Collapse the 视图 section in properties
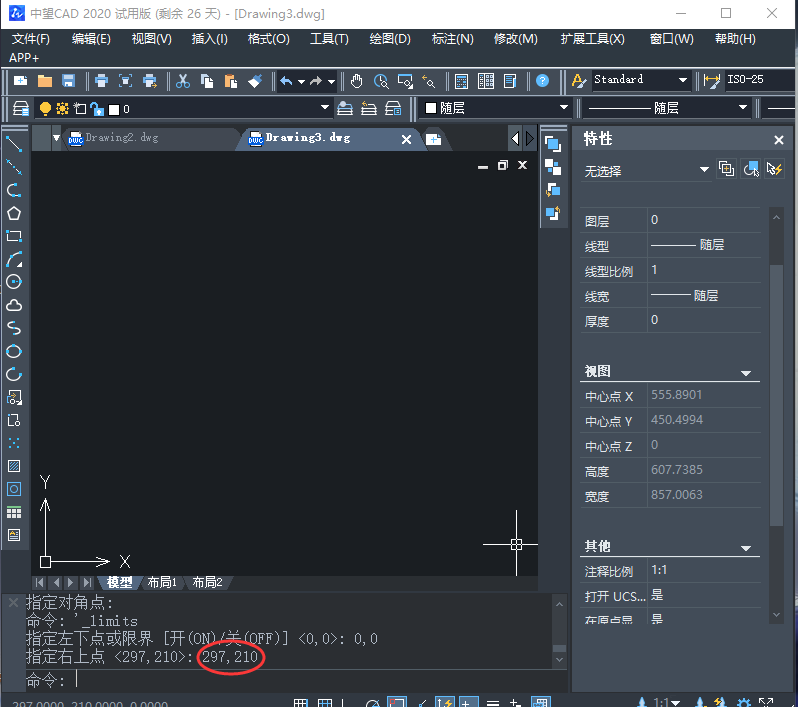Viewport: 798px width, 707px height. [746, 373]
